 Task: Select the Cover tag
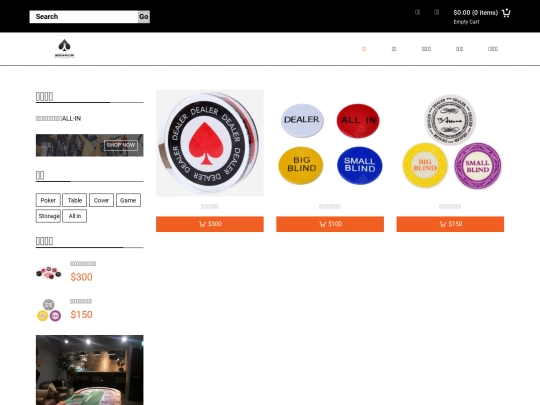coord(101,200)
